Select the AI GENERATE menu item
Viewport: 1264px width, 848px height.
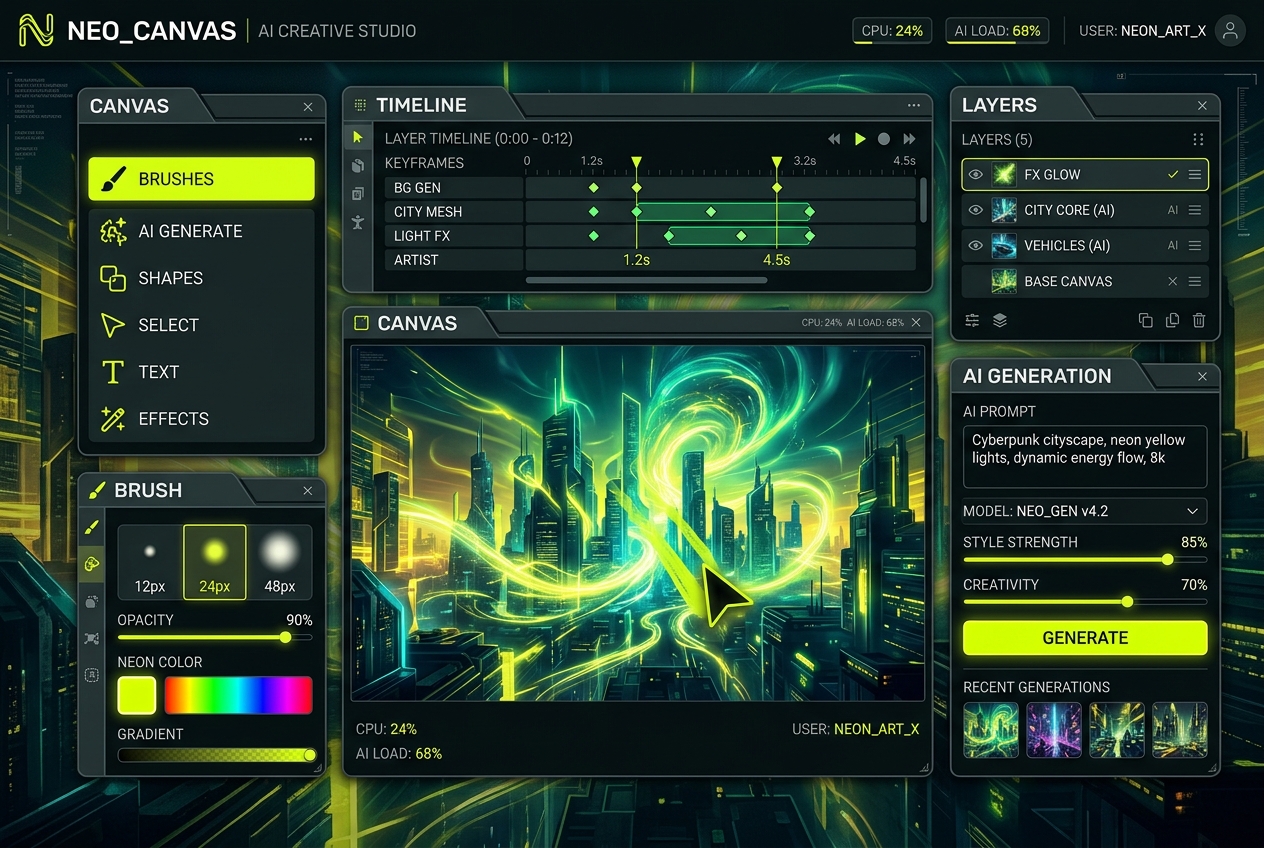pos(201,231)
